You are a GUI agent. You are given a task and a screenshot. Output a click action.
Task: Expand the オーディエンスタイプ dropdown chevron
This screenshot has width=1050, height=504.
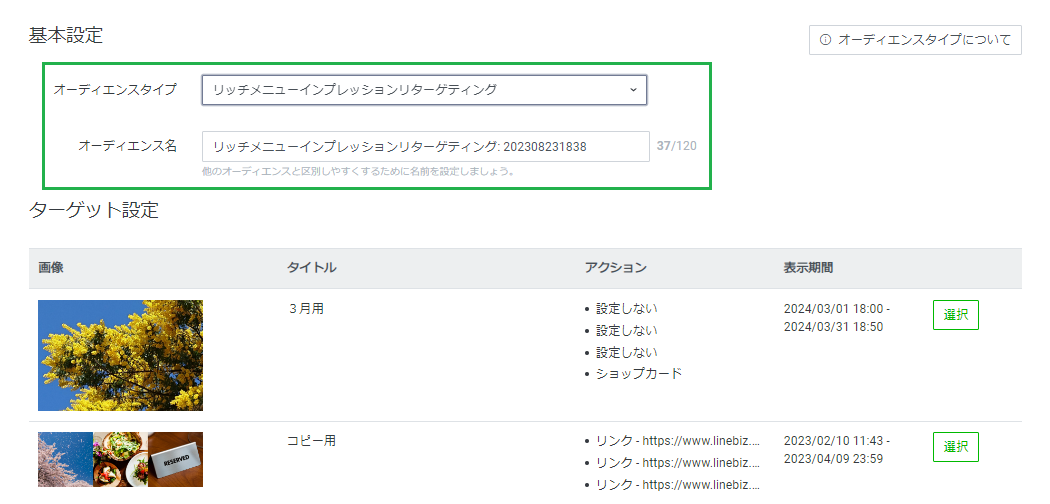[x=632, y=90]
